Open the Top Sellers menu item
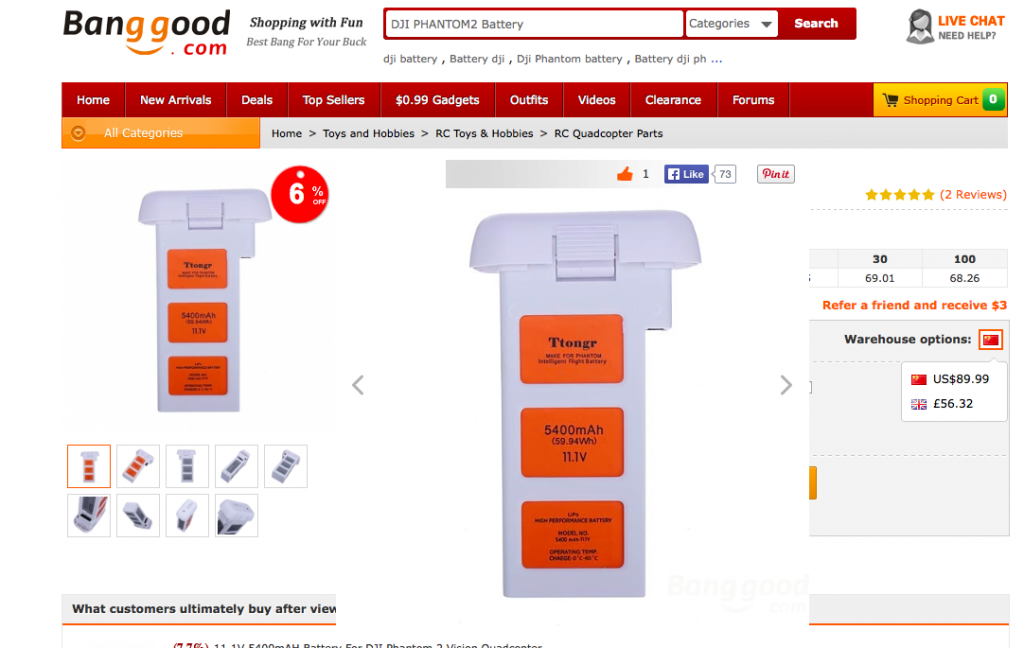Image resolution: width=1024 pixels, height=648 pixels. click(x=333, y=100)
